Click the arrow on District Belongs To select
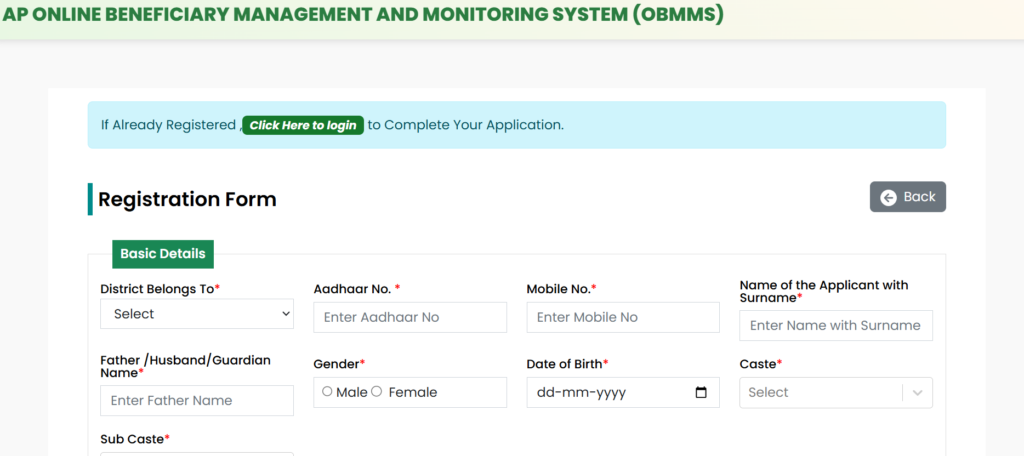 tap(285, 314)
